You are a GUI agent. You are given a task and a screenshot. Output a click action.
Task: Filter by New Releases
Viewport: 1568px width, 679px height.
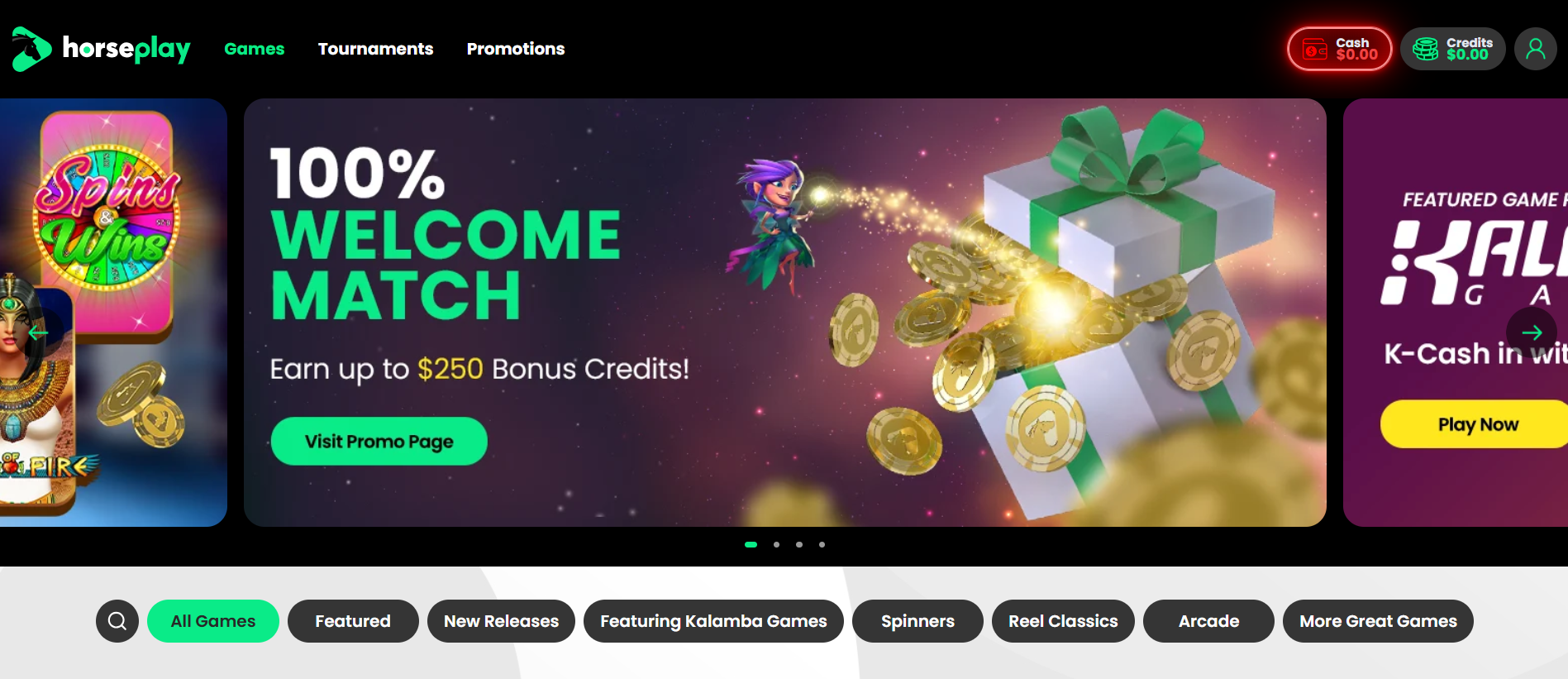(501, 621)
